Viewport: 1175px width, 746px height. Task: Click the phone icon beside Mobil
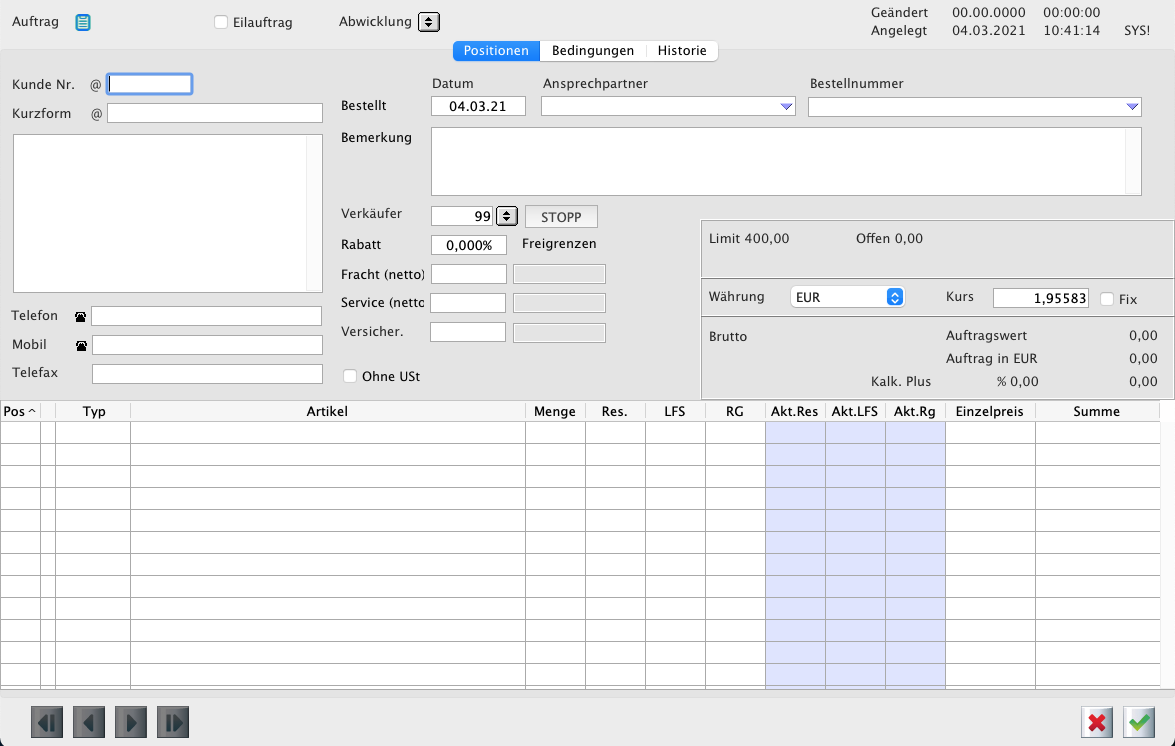[81, 346]
